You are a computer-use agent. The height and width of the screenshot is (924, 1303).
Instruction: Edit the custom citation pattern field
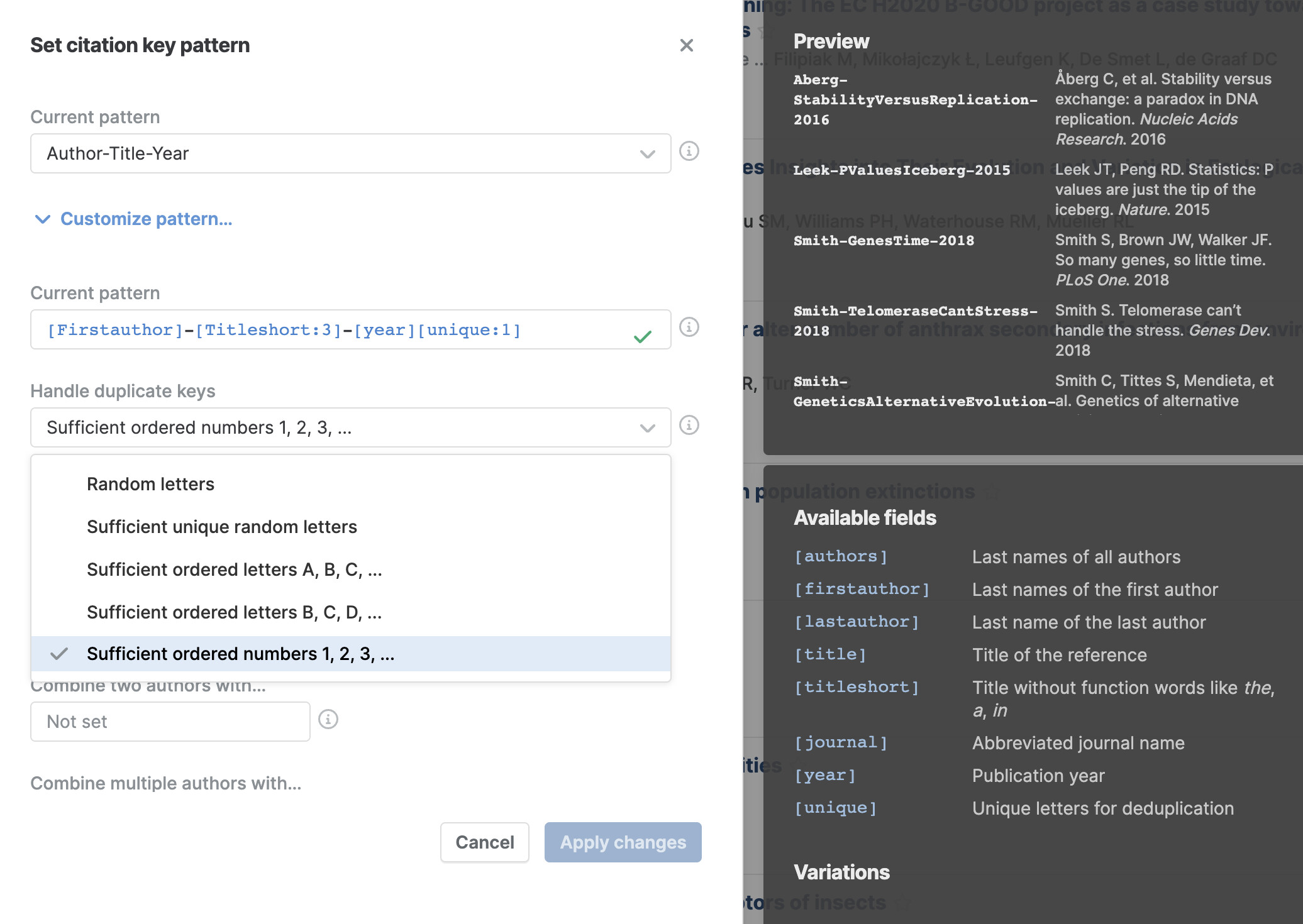[x=350, y=329]
